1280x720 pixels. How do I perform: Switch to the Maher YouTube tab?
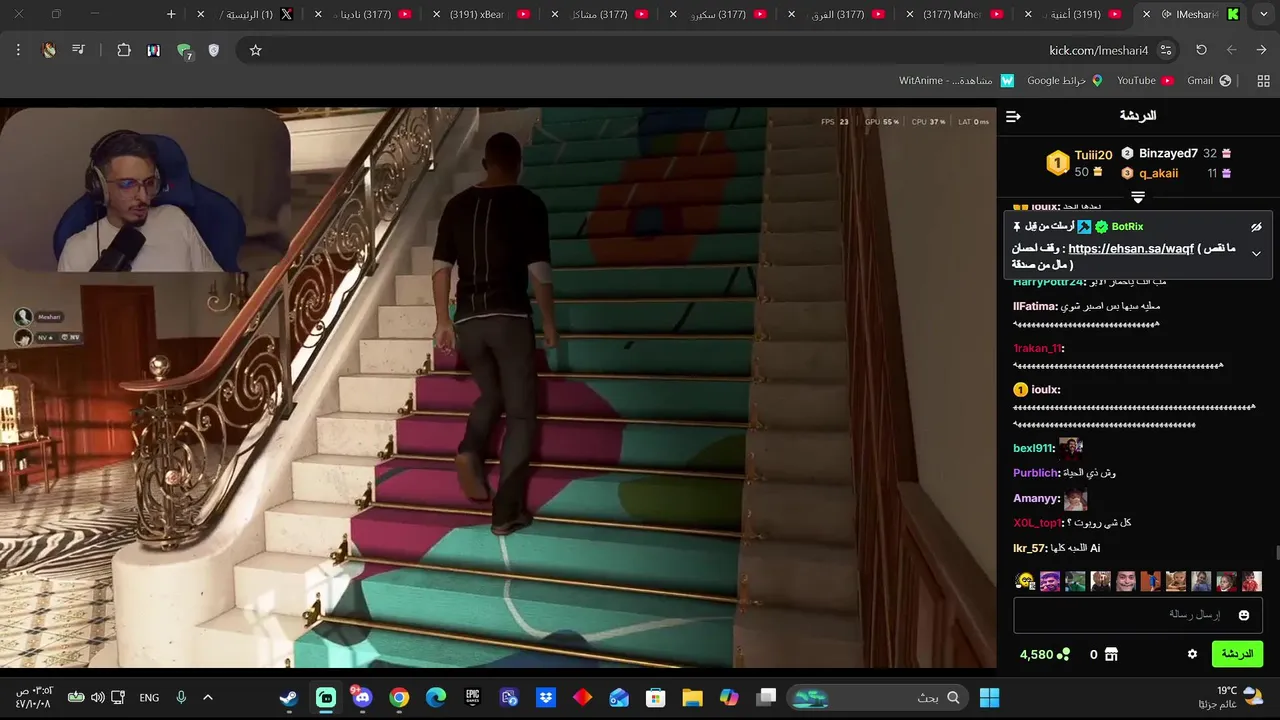tap(953, 14)
